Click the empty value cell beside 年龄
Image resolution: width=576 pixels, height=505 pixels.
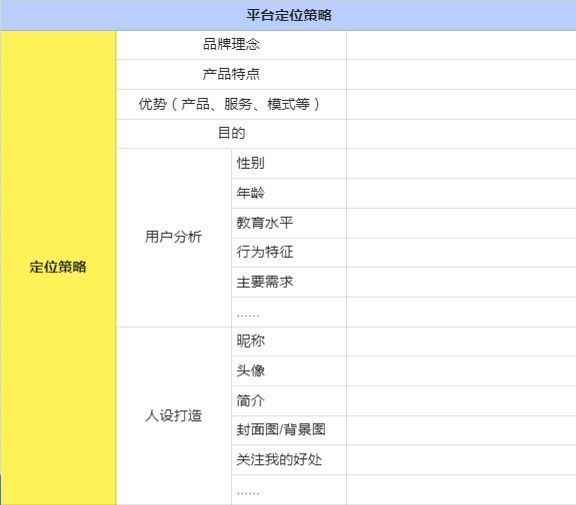[x=461, y=193]
